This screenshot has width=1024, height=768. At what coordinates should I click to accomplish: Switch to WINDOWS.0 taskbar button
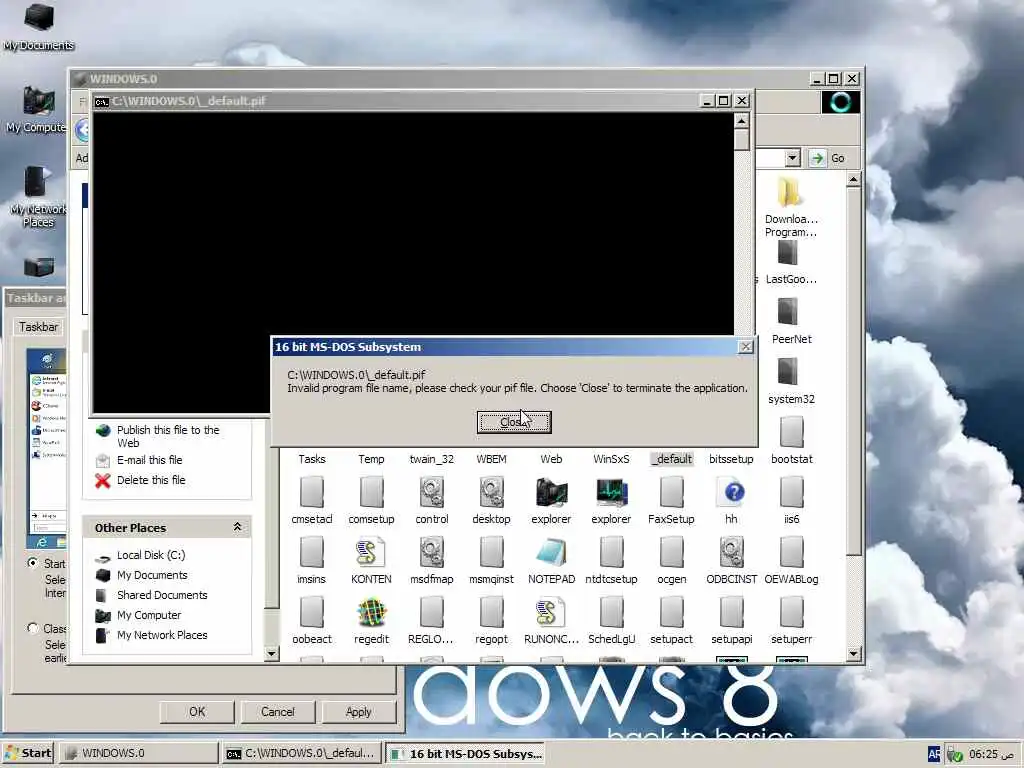[x=139, y=753]
